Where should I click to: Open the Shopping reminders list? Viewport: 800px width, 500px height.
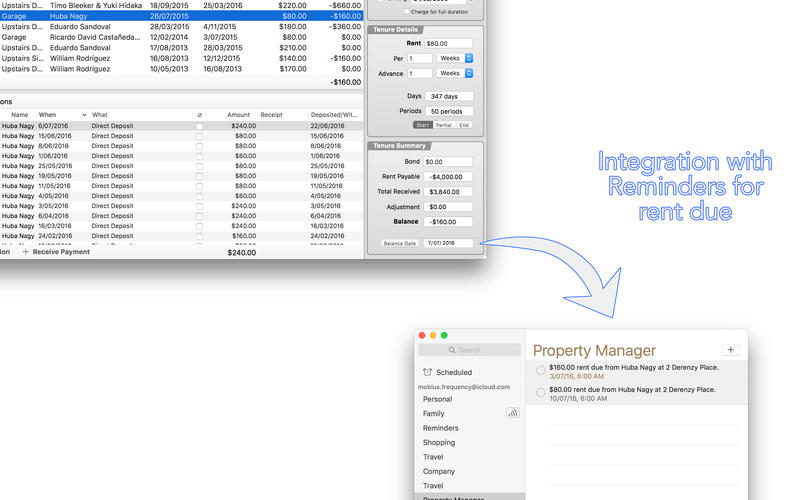(x=438, y=442)
